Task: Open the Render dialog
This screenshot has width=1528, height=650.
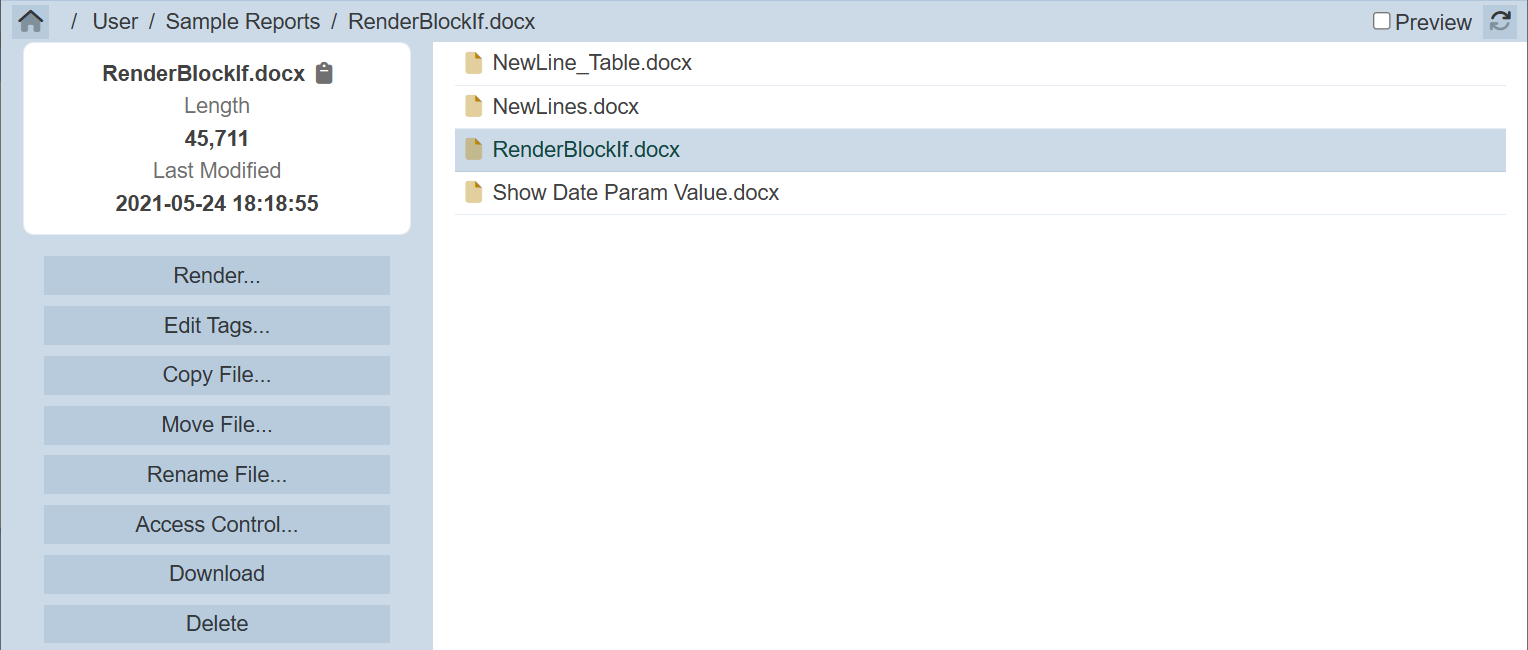Action: coord(217,276)
